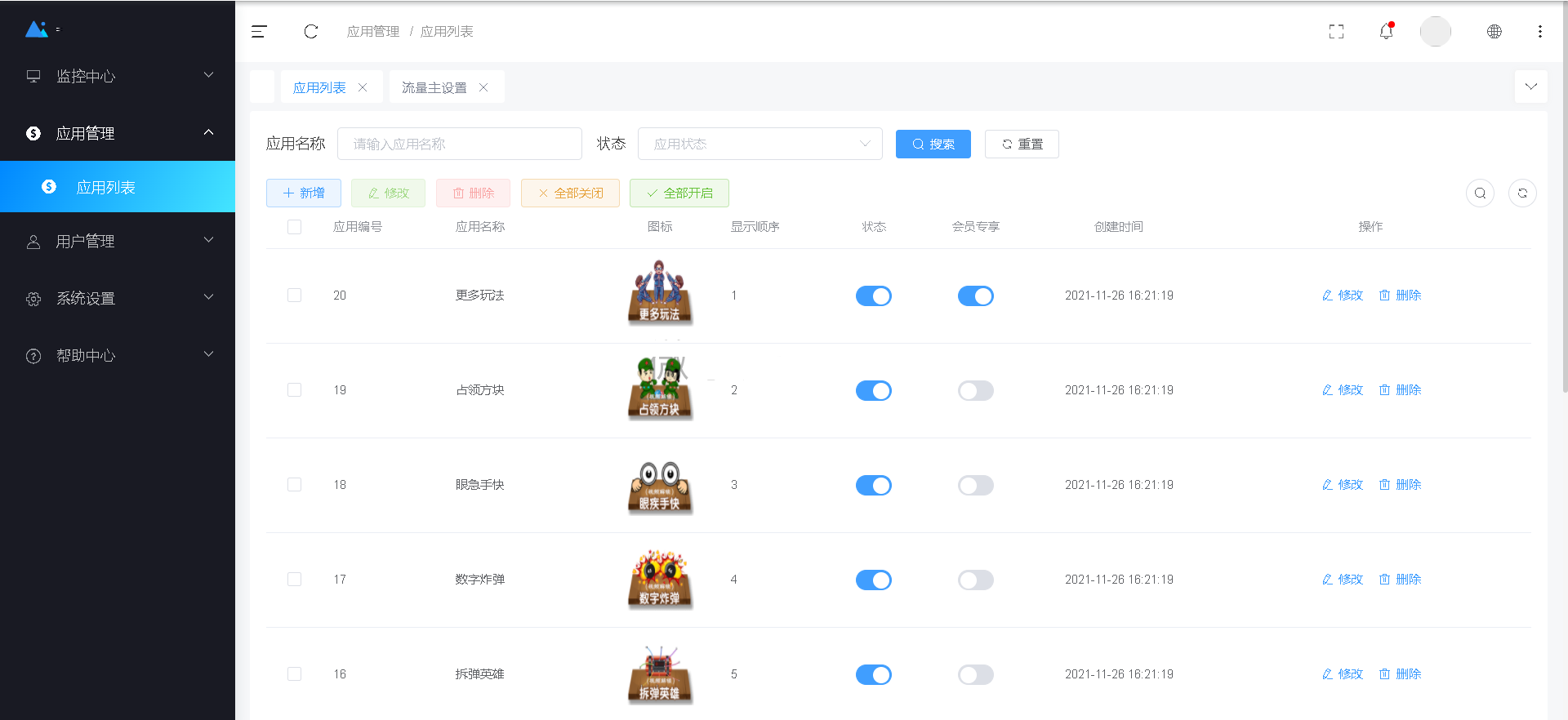Image resolution: width=1568 pixels, height=720 pixels.
Task: Click 删除 link for 眼急手快 row
Action: coord(1401,485)
